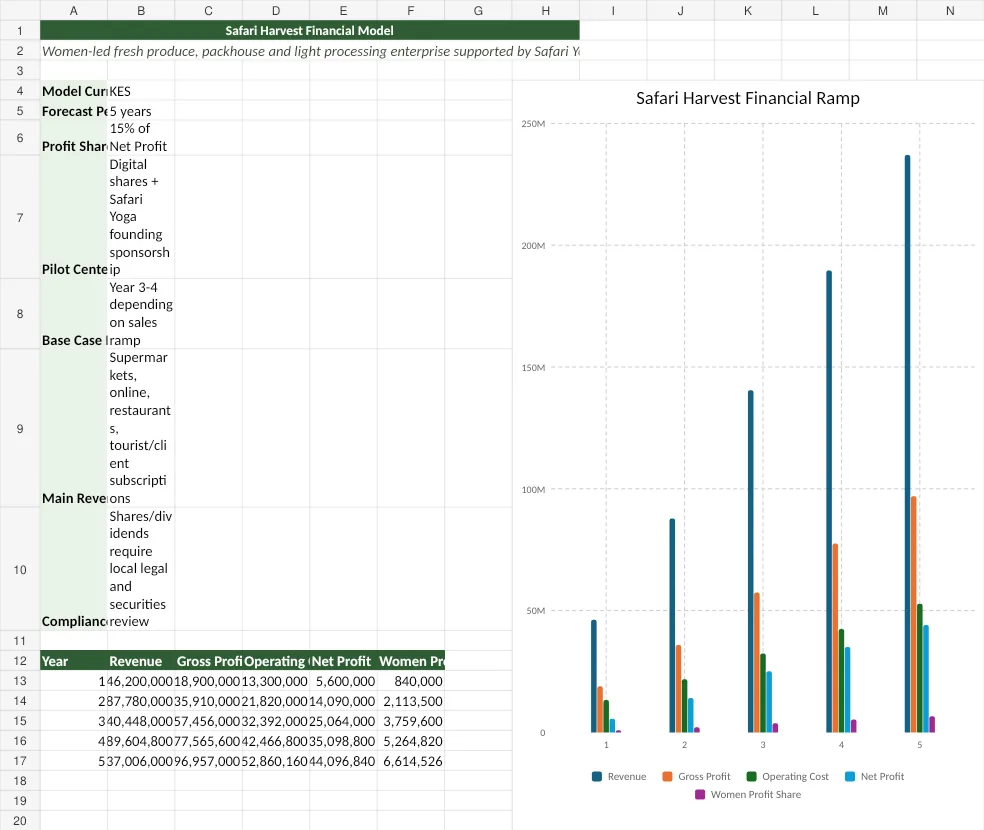
Task: Select column N header
Action: point(950,10)
